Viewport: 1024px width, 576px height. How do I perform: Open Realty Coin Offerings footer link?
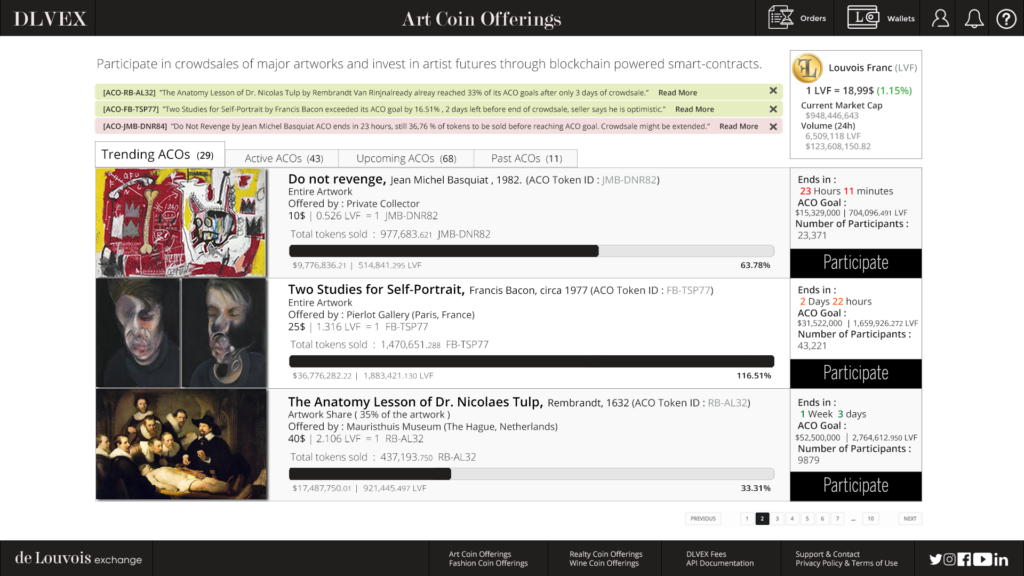click(x=605, y=554)
